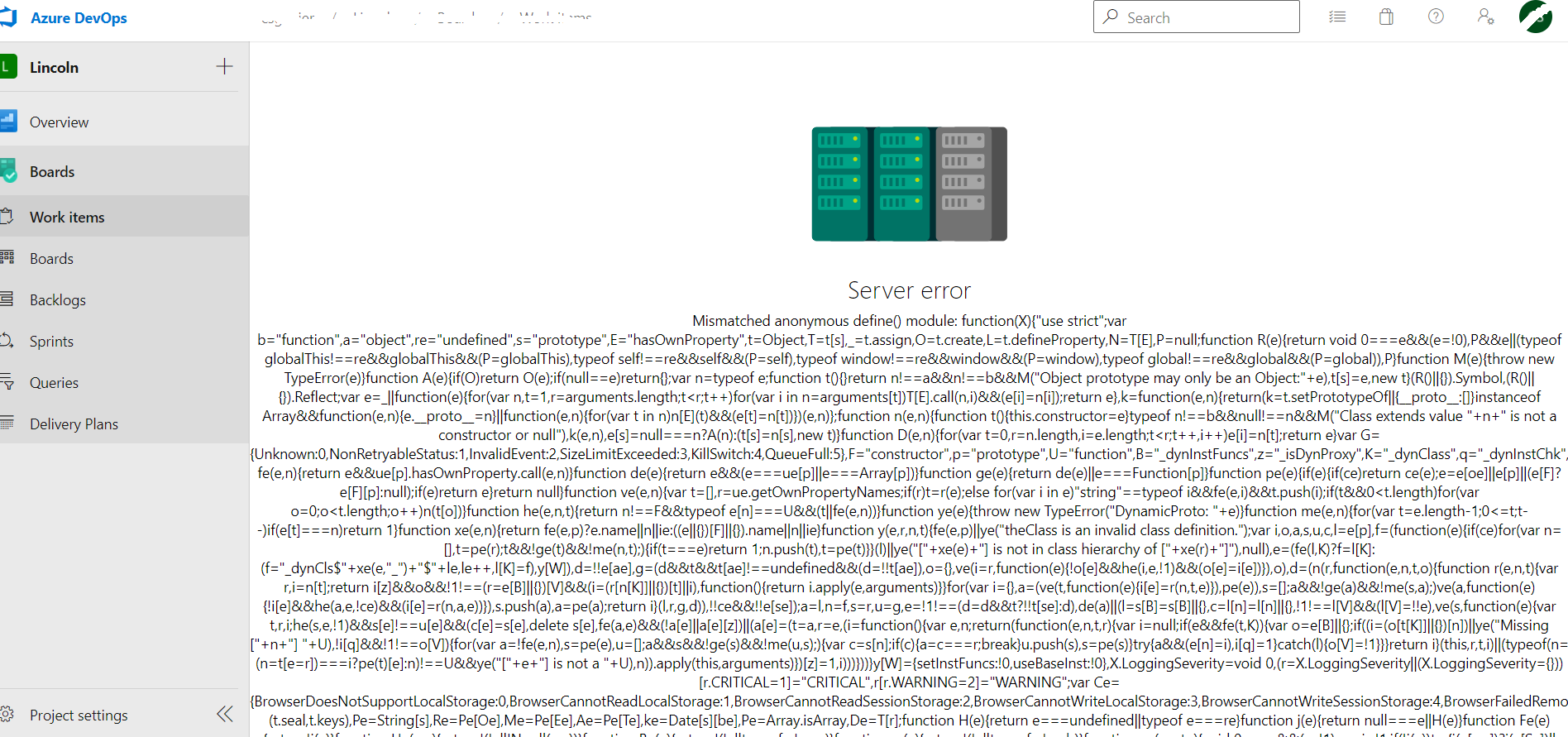Image resolution: width=1568 pixels, height=737 pixels.
Task: Open Queries in the sidebar
Action: [x=124, y=382]
